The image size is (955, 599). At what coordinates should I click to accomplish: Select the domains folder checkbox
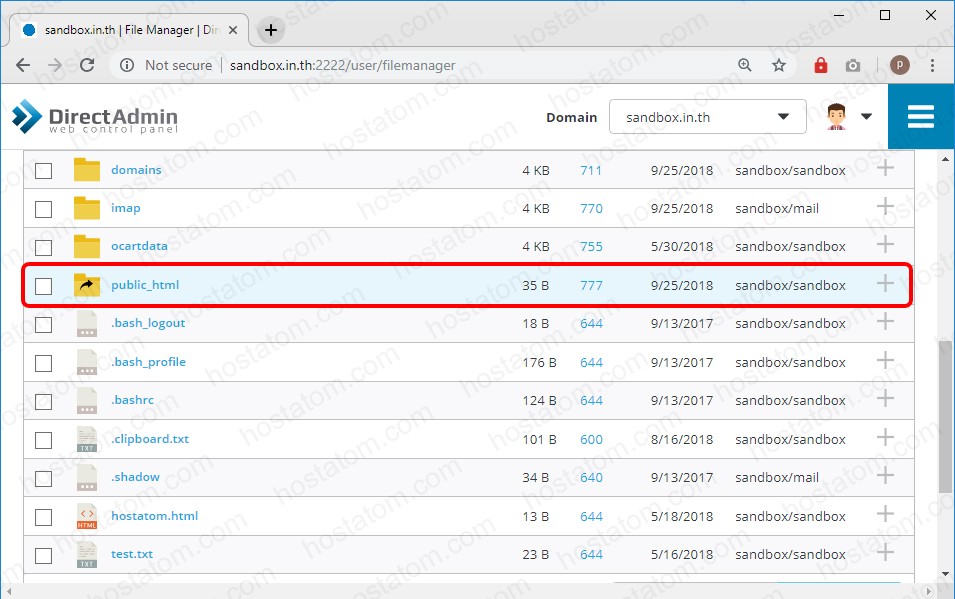click(43, 171)
